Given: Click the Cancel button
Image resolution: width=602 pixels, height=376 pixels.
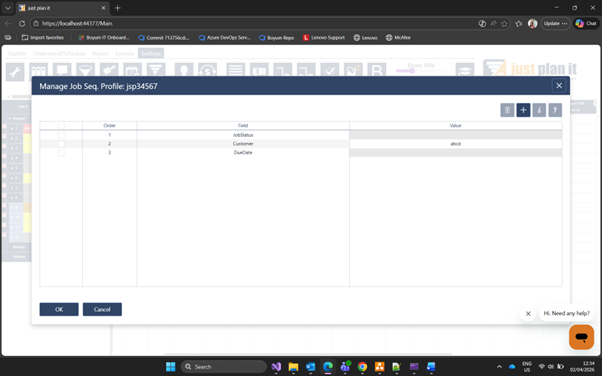Looking at the screenshot, I should pos(102,309).
